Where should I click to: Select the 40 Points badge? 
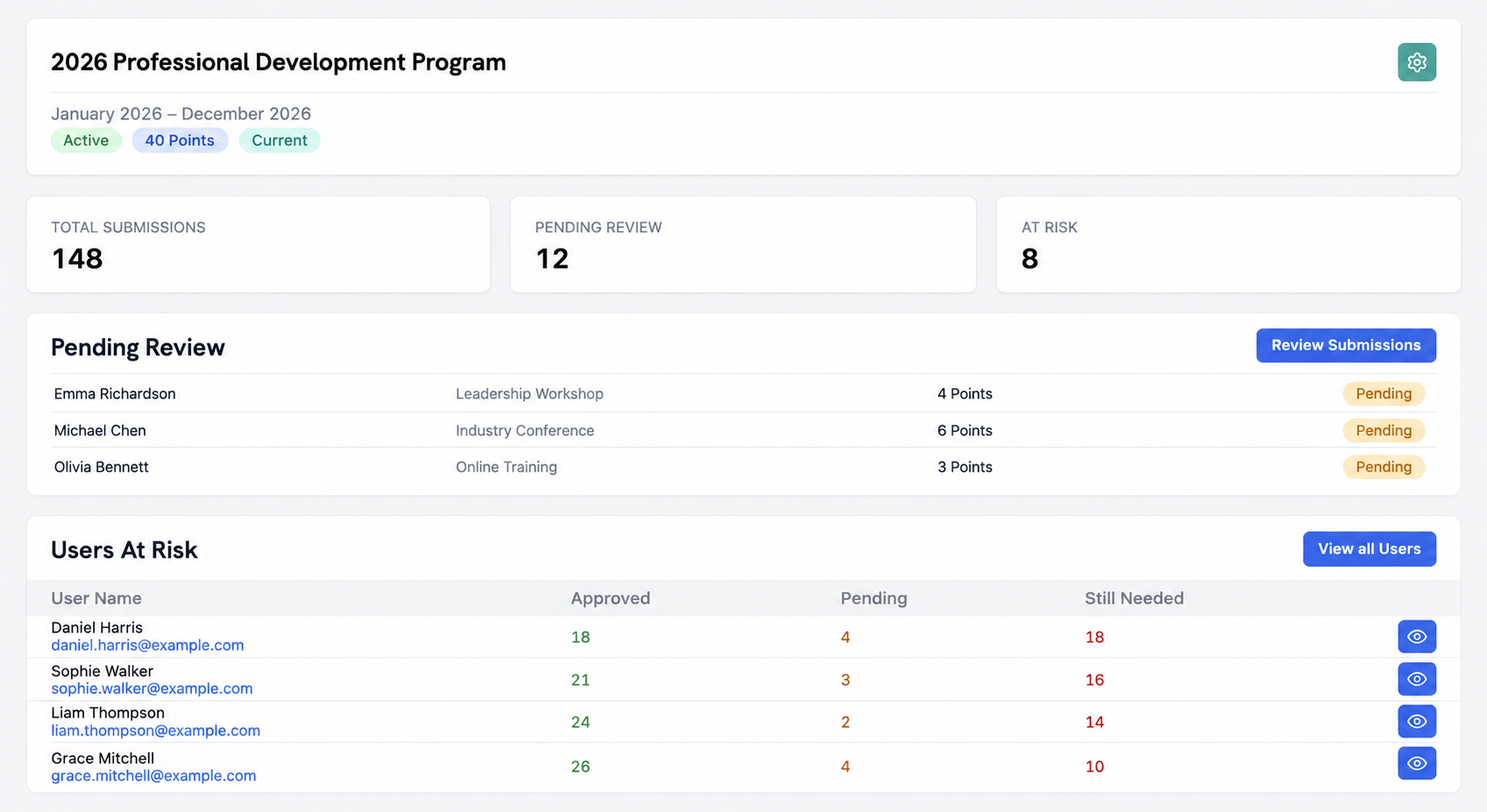tap(180, 140)
